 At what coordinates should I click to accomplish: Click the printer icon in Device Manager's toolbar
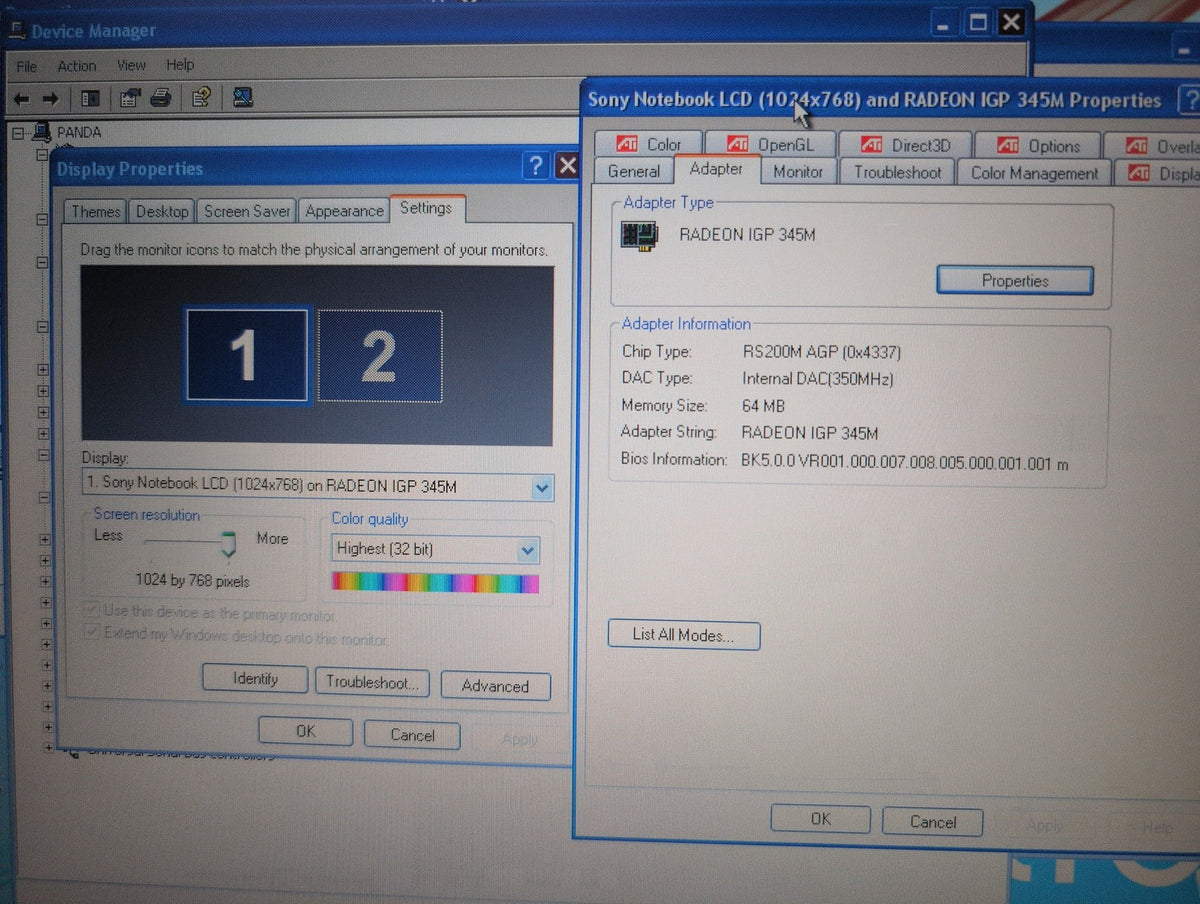(160, 98)
